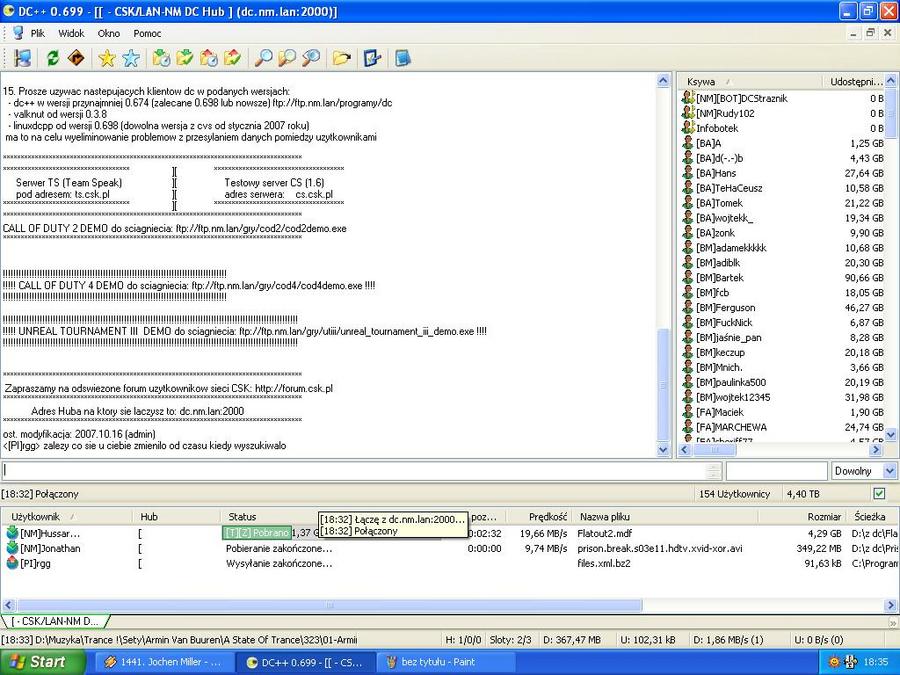Select user [BM]Bartek in the list
This screenshot has height=675, width=900.
[x=783, y=277]
